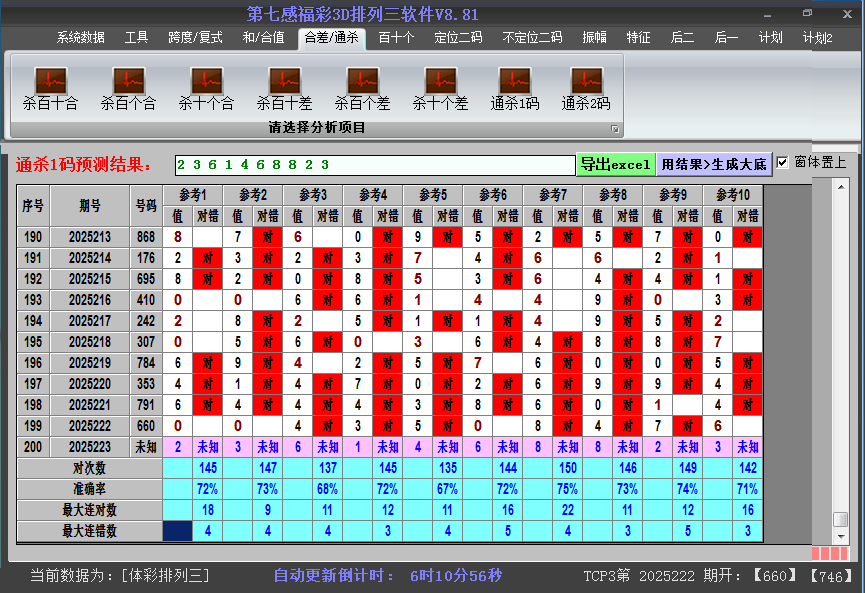Click the 150 correct count cell
865x593 pixels.
pos(568,468)
